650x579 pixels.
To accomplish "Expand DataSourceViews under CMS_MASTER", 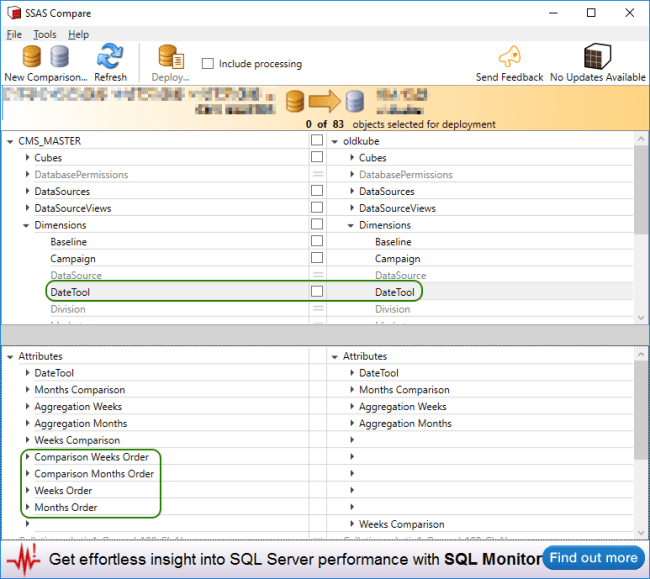I will (x=27, y=208).
